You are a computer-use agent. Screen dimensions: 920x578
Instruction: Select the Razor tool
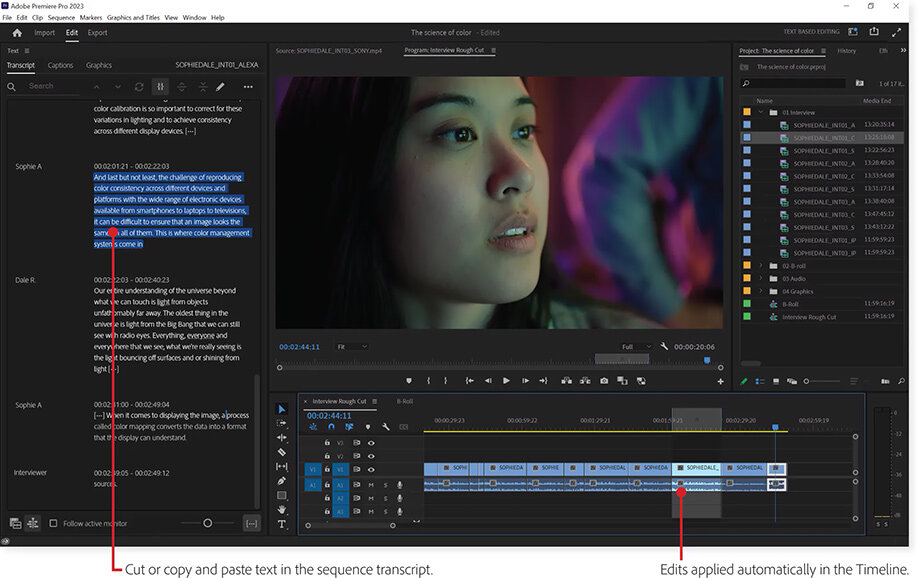point(282,452)
